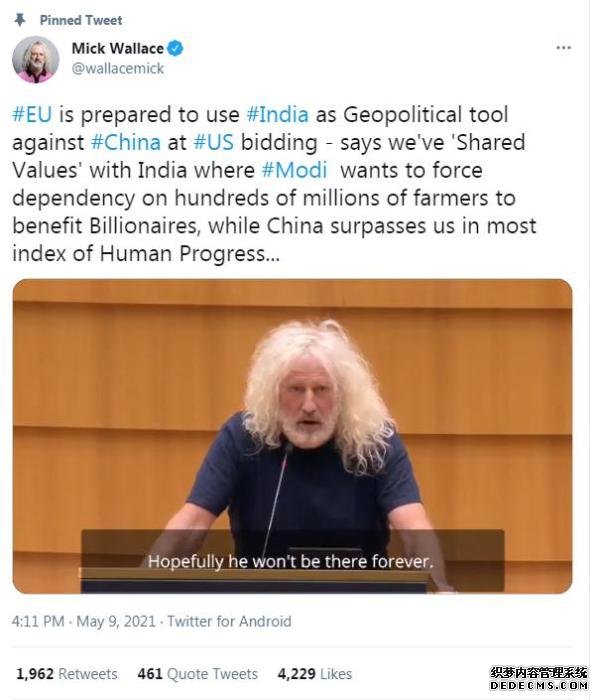This screenshot has width=599, height=700.
Task: Open Mick Wallace's profile avatar
Action: pos(36,59)
